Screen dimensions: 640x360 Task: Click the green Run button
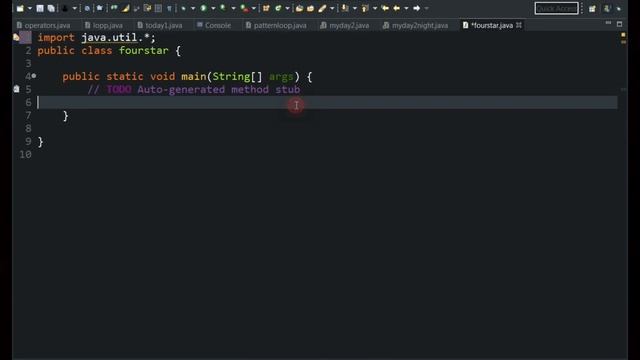(x=203, y=8)
